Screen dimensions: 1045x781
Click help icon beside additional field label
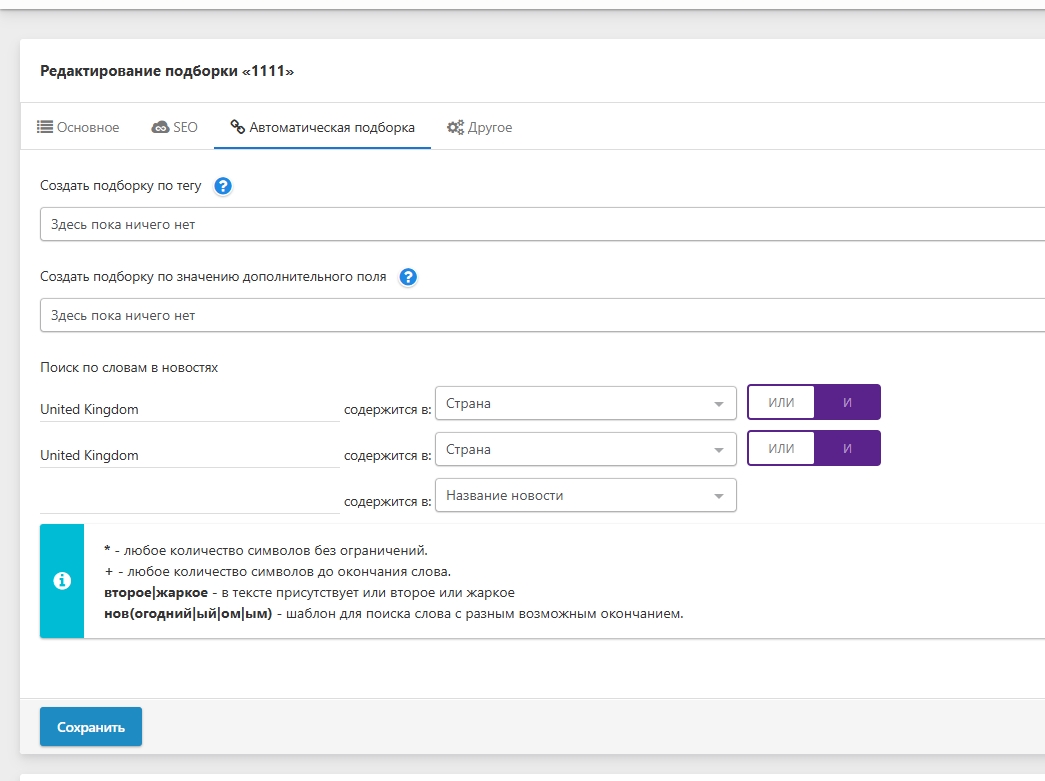[408, 277]
